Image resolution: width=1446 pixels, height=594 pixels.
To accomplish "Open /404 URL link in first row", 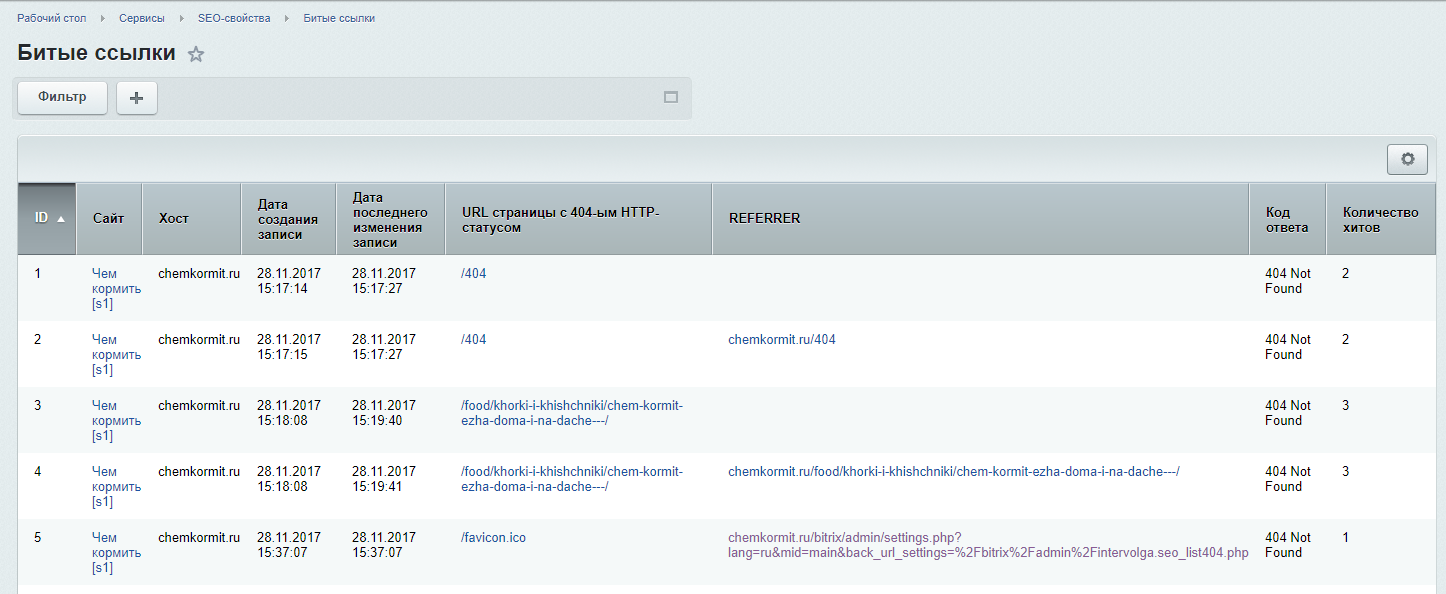I will pos(473,274).
